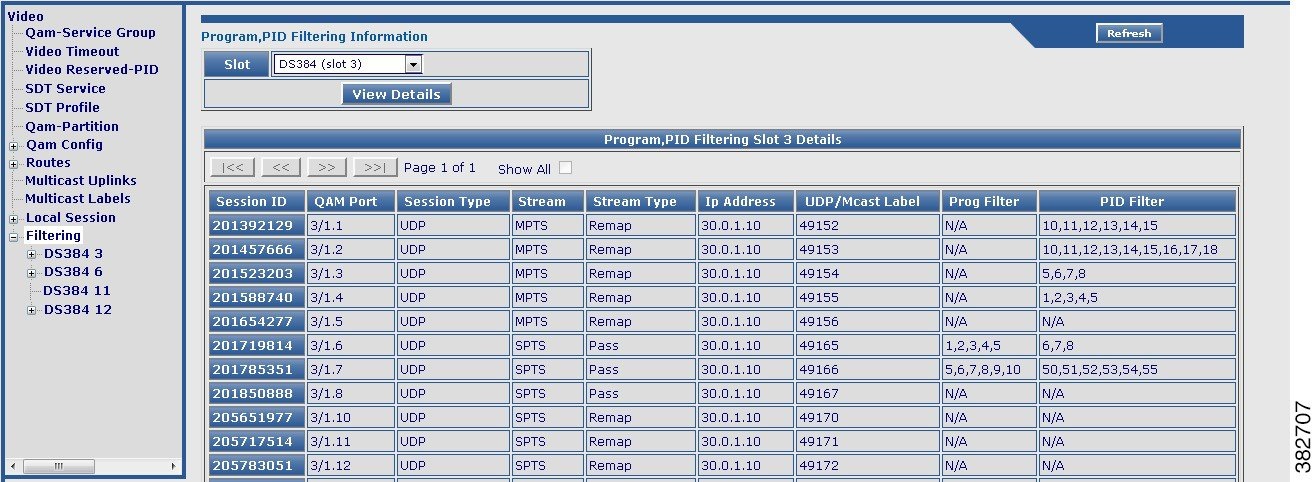Viewport: 1316px width, 482px height.
Task: Expand the DS384 12 node
Action: click(x=32, y=310)
